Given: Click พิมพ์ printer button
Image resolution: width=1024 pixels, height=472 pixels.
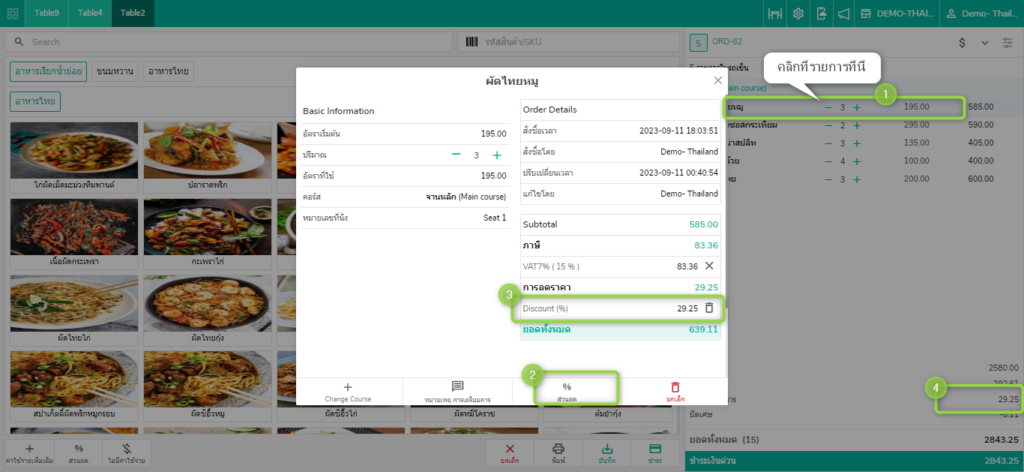Looking at the screenshot, I should pyautogui.click(x=558, y=454).
